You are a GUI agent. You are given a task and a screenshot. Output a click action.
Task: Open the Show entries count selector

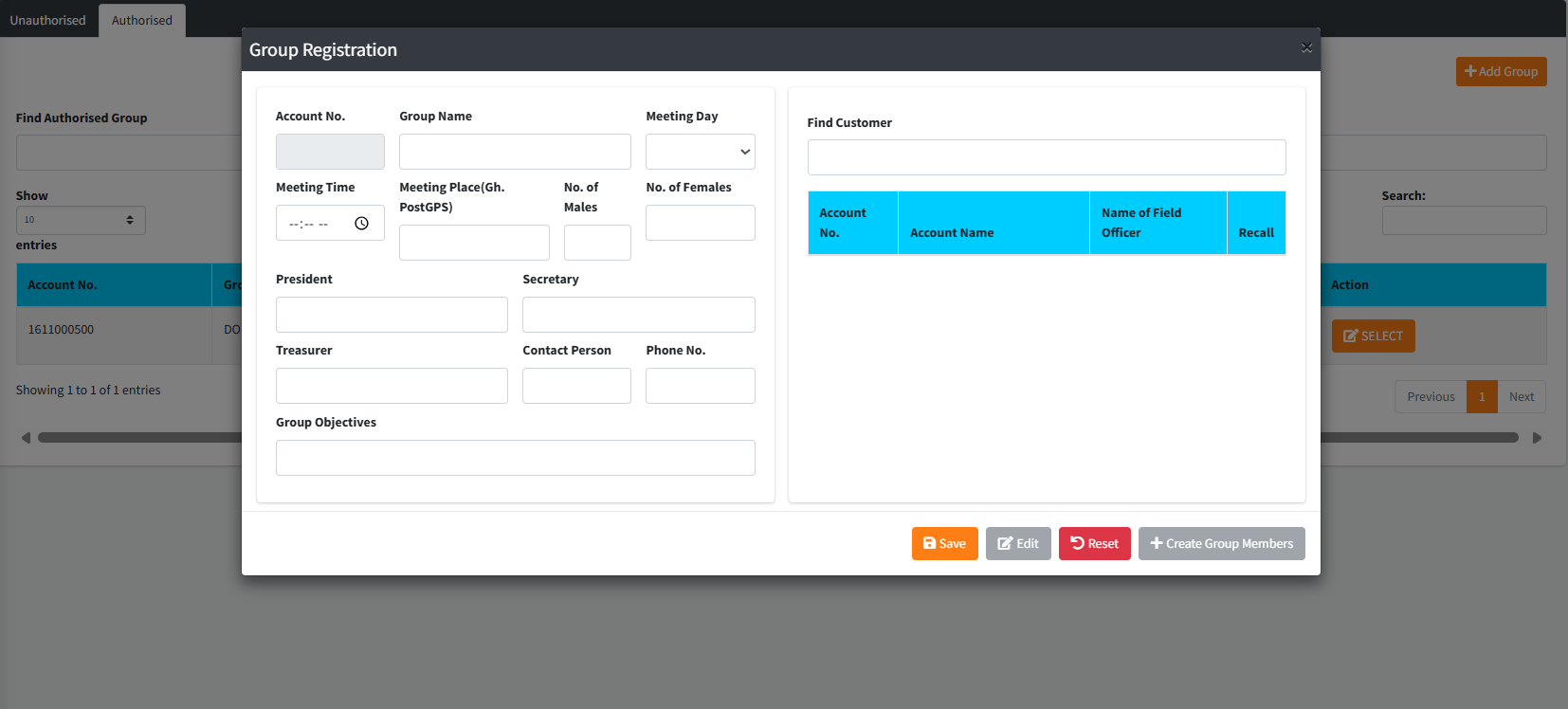click(81, 220)
